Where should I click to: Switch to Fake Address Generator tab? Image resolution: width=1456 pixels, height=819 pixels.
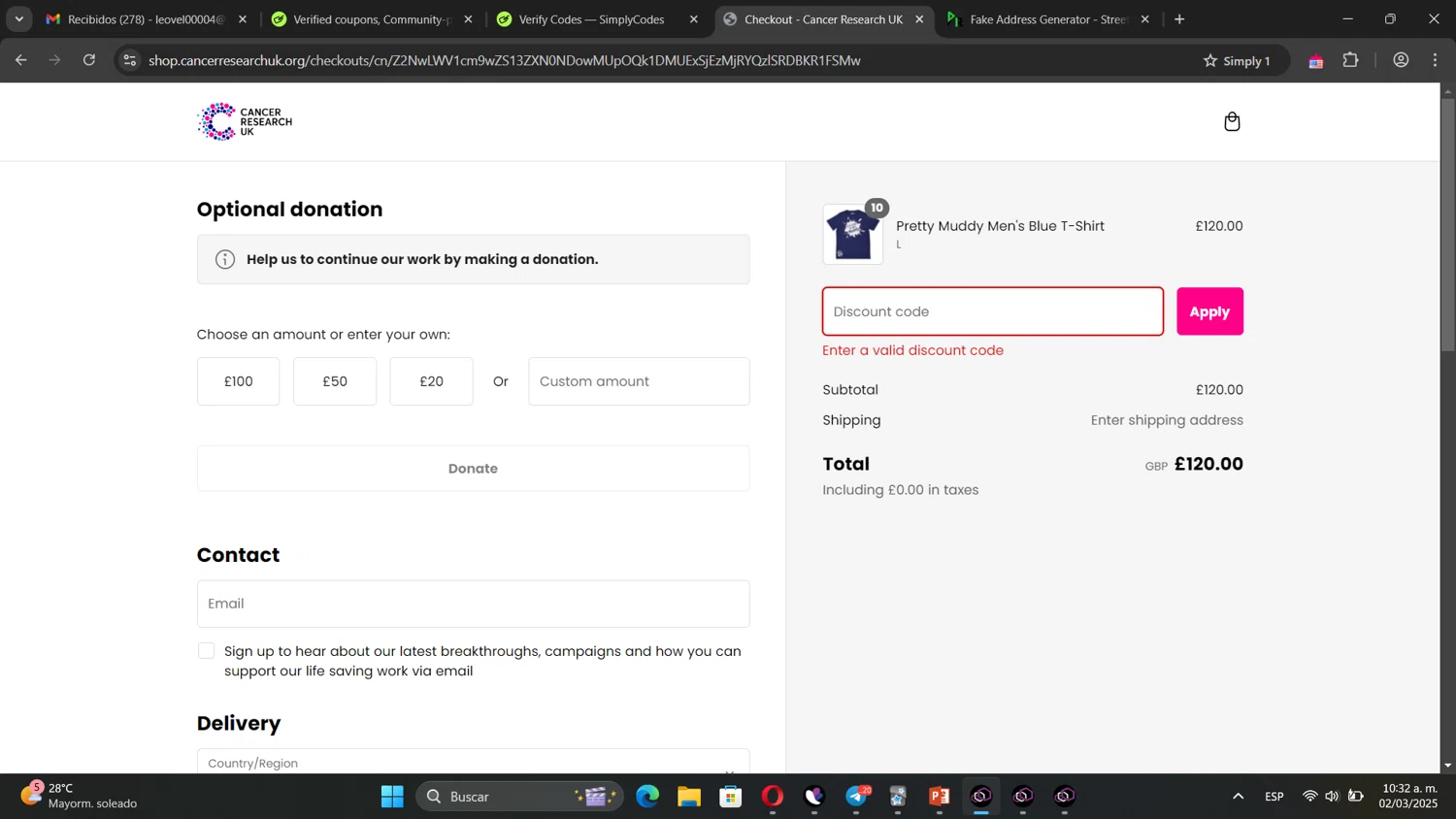[x=1048, y=19]
